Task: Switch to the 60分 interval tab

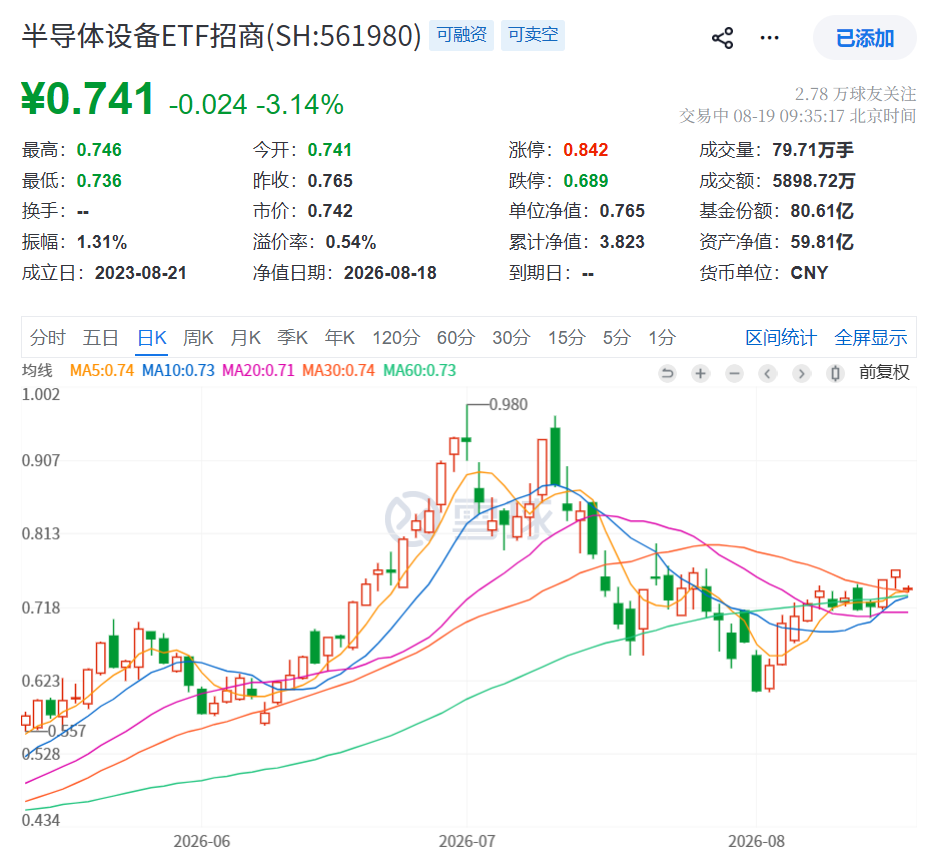Action: [x=456, y=338]
